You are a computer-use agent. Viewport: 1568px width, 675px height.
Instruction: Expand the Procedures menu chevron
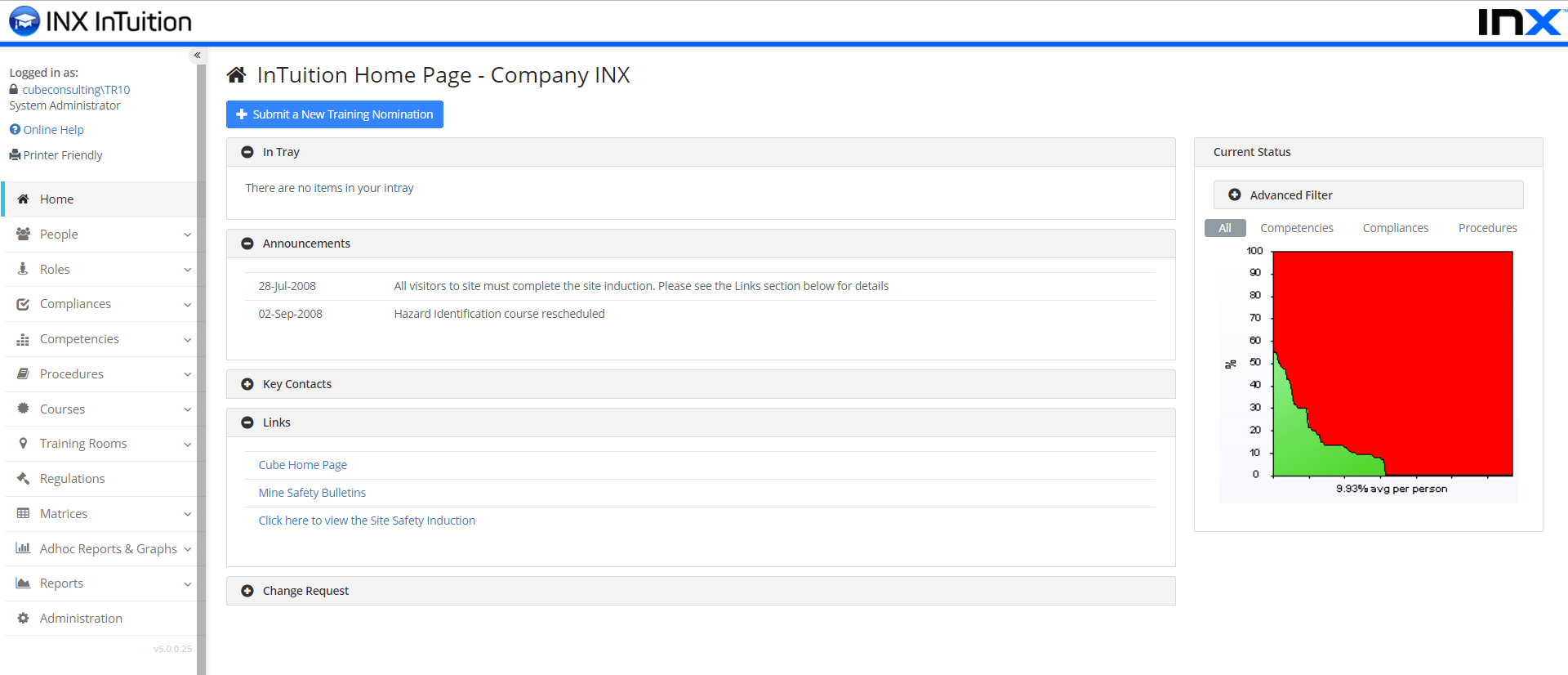click(x=188, y=374)
